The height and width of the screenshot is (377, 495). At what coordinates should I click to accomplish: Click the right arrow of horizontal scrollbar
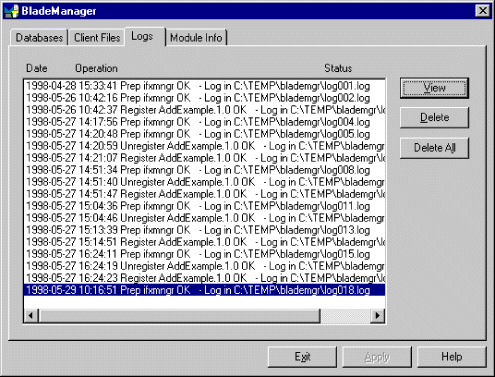coord(377,315)
